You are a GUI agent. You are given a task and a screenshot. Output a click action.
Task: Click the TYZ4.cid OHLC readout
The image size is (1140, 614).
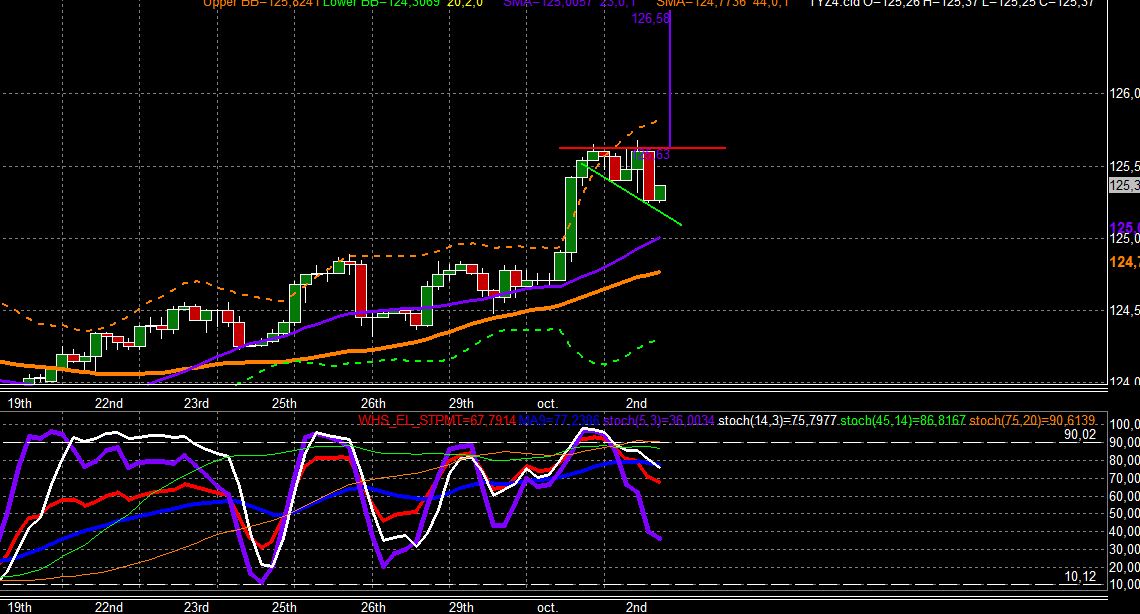[952, 4]
